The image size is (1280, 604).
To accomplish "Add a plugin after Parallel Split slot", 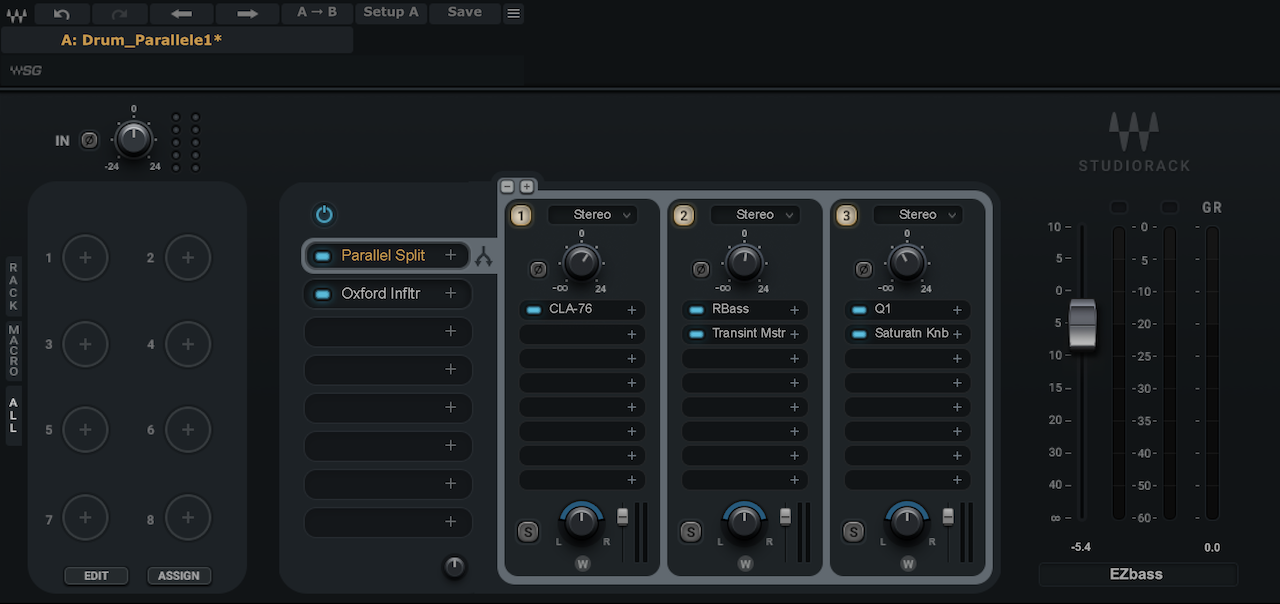I will click(451, 255).
